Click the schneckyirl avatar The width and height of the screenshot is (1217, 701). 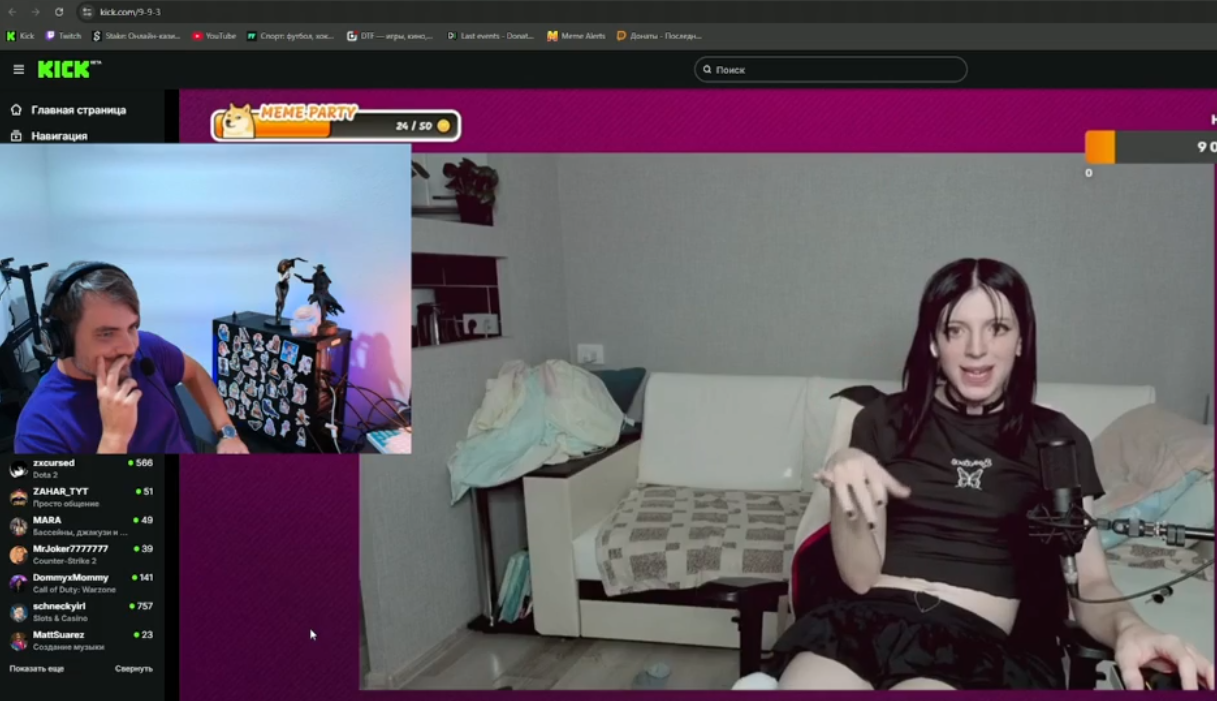(18, 612)
